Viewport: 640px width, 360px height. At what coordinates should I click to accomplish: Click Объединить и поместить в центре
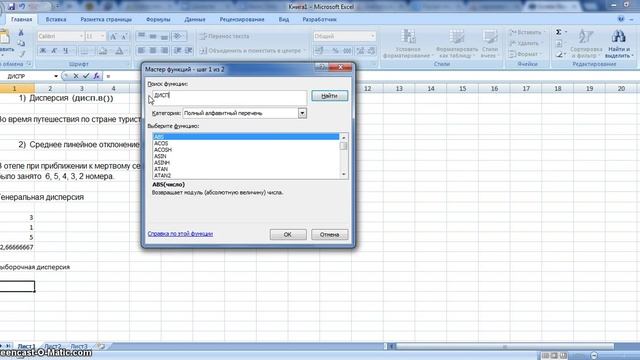click(x=252, y=51)
